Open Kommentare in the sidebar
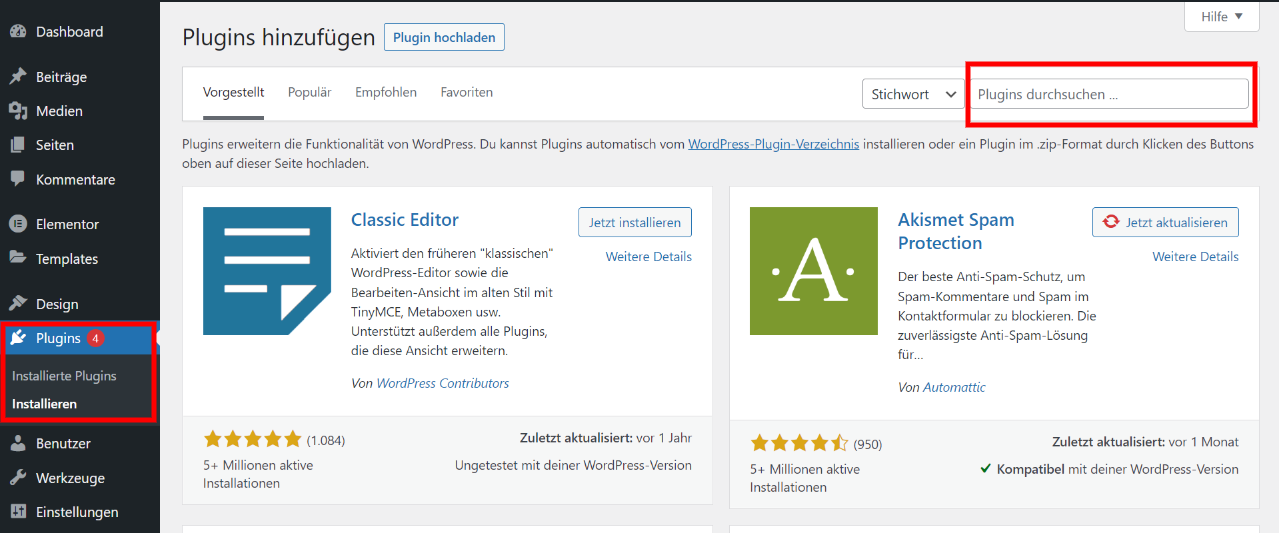 [75, 180]
